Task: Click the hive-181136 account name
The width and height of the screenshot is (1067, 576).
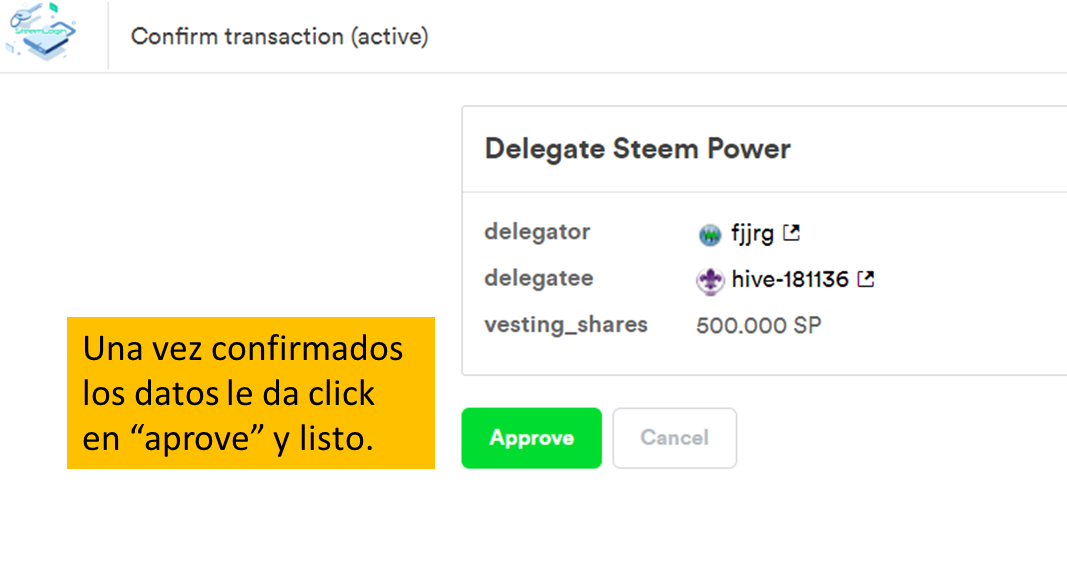Action: [x=789, y=280]
